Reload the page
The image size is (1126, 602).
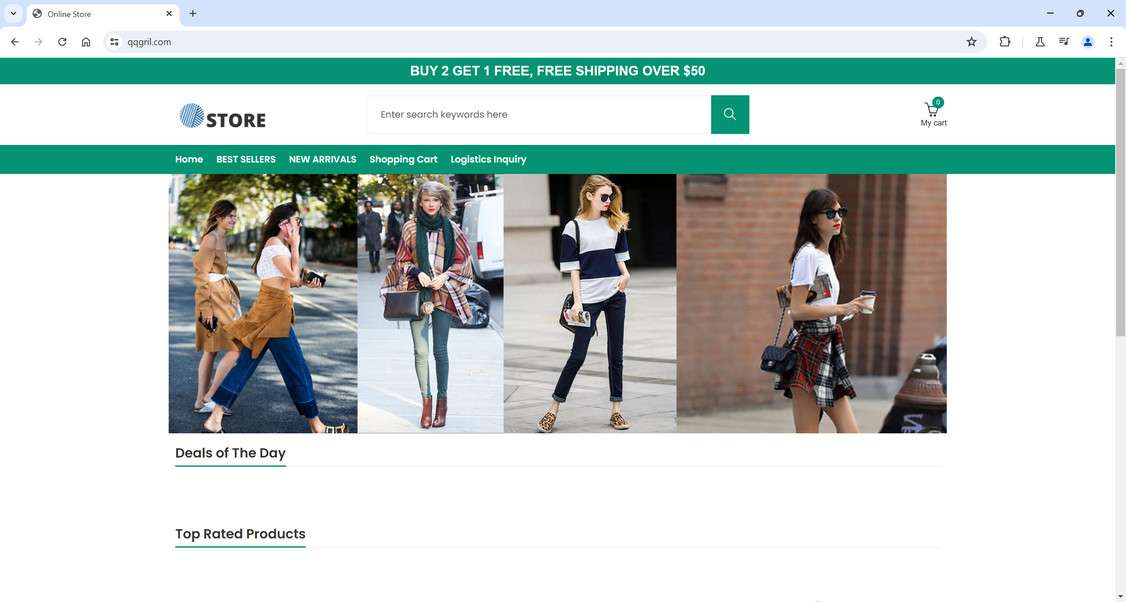click(62, 42)
